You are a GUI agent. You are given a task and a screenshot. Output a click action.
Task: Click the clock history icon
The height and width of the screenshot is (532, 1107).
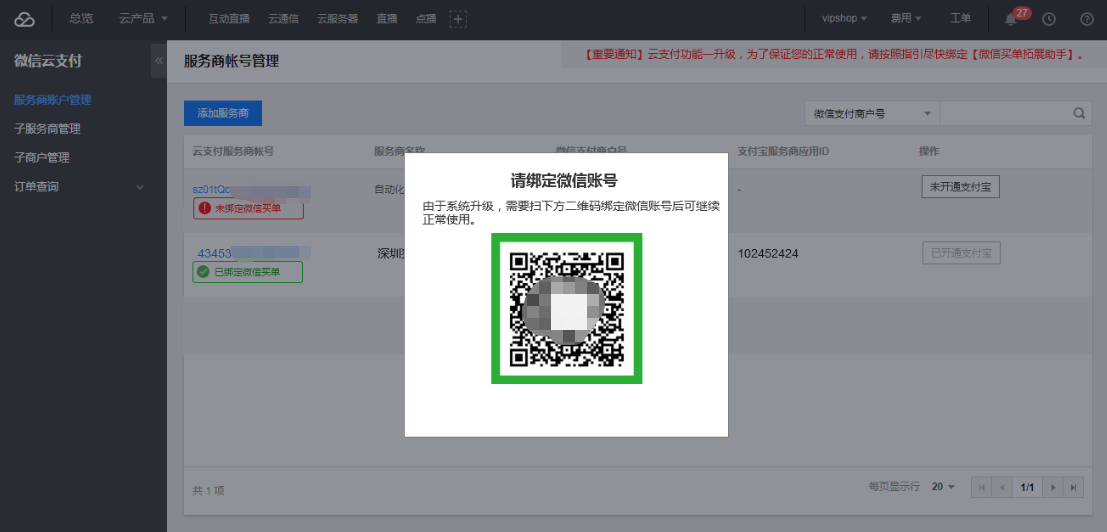click(x=1049, y=19)
